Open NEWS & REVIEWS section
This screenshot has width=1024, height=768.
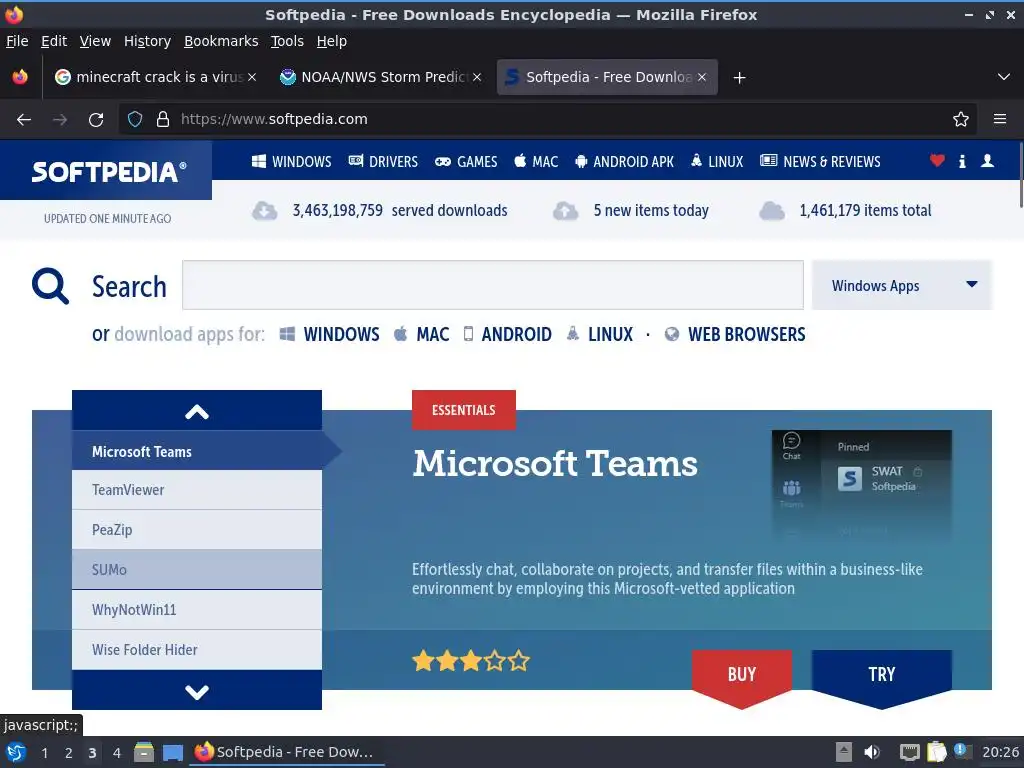pyautogui.click(x=820, y=161)
